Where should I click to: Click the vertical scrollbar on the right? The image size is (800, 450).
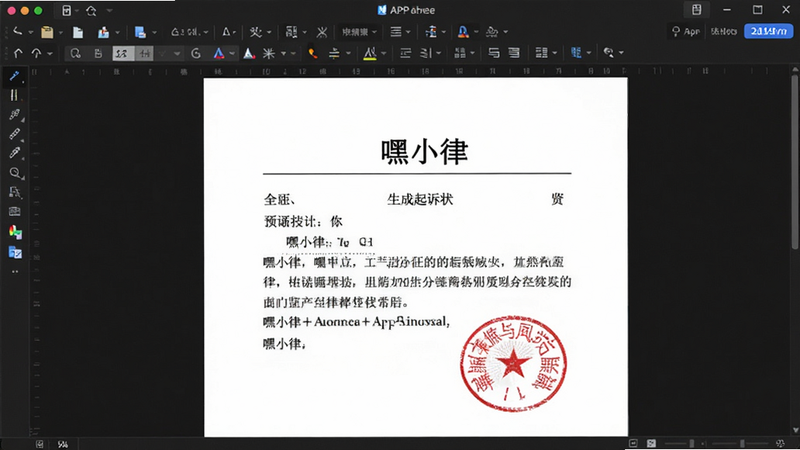795,163
